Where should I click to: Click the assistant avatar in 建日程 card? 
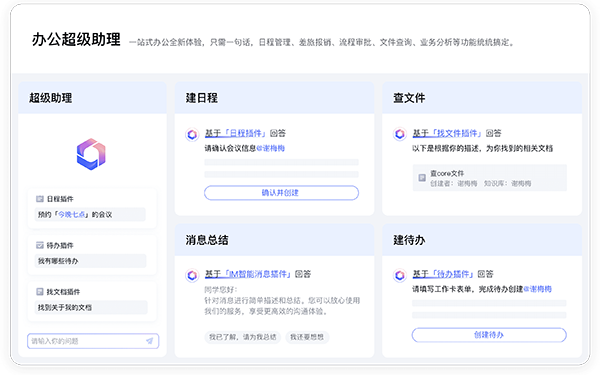point(192,134)
